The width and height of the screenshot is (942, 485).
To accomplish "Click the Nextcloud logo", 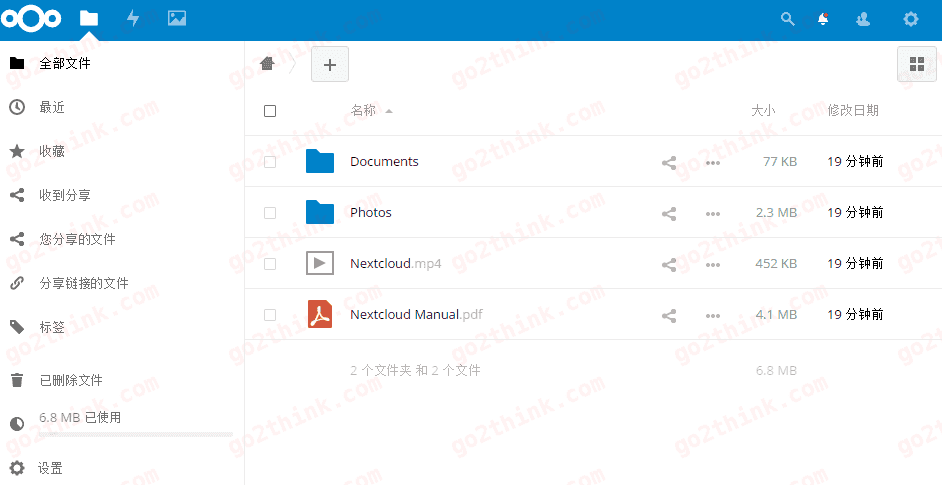I will coord(31,19).
